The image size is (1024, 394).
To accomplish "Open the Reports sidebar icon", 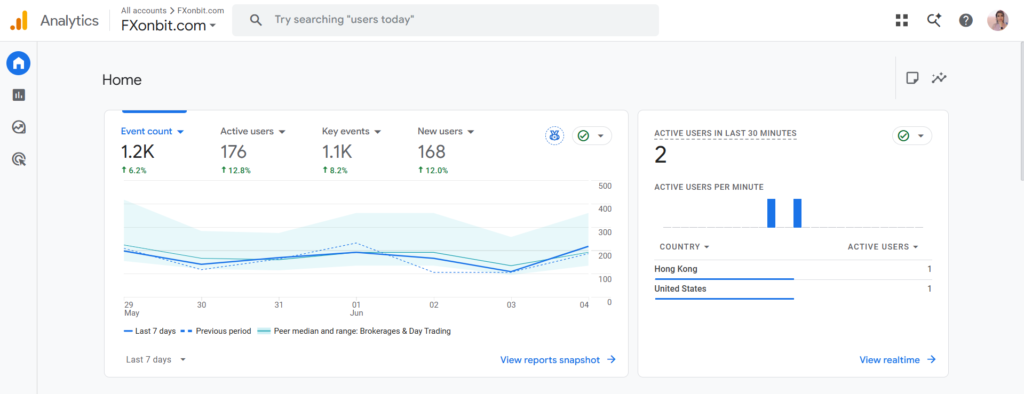I will [18, 95].
